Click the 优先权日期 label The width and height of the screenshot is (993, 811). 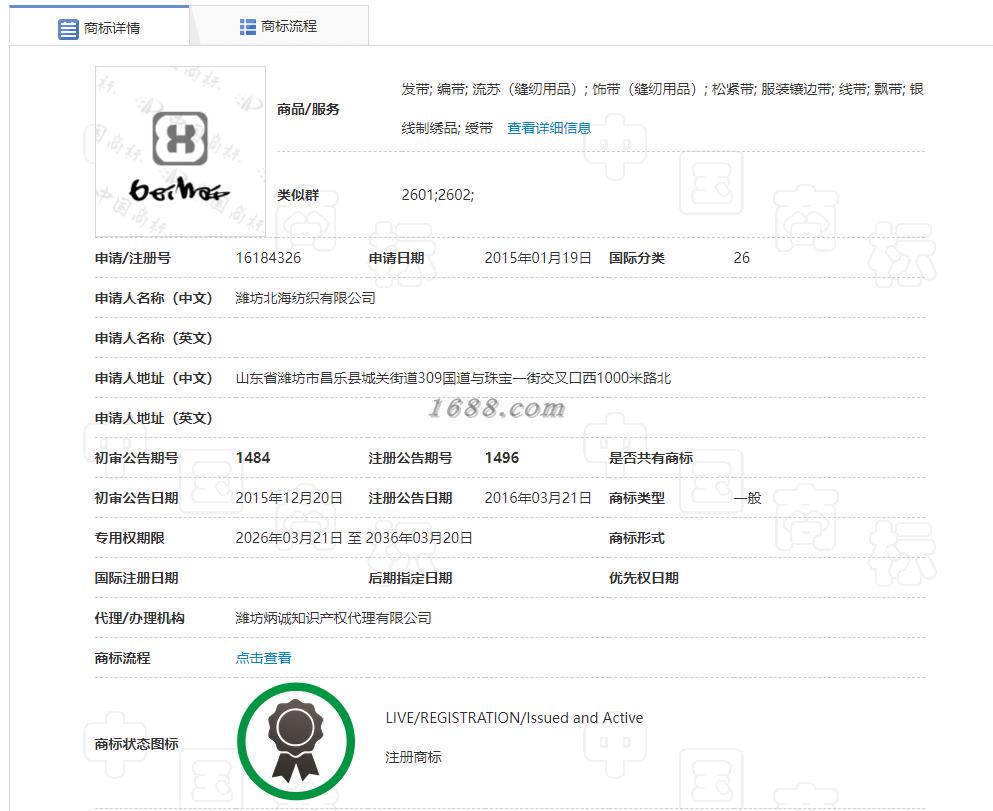tap(643, 578)
